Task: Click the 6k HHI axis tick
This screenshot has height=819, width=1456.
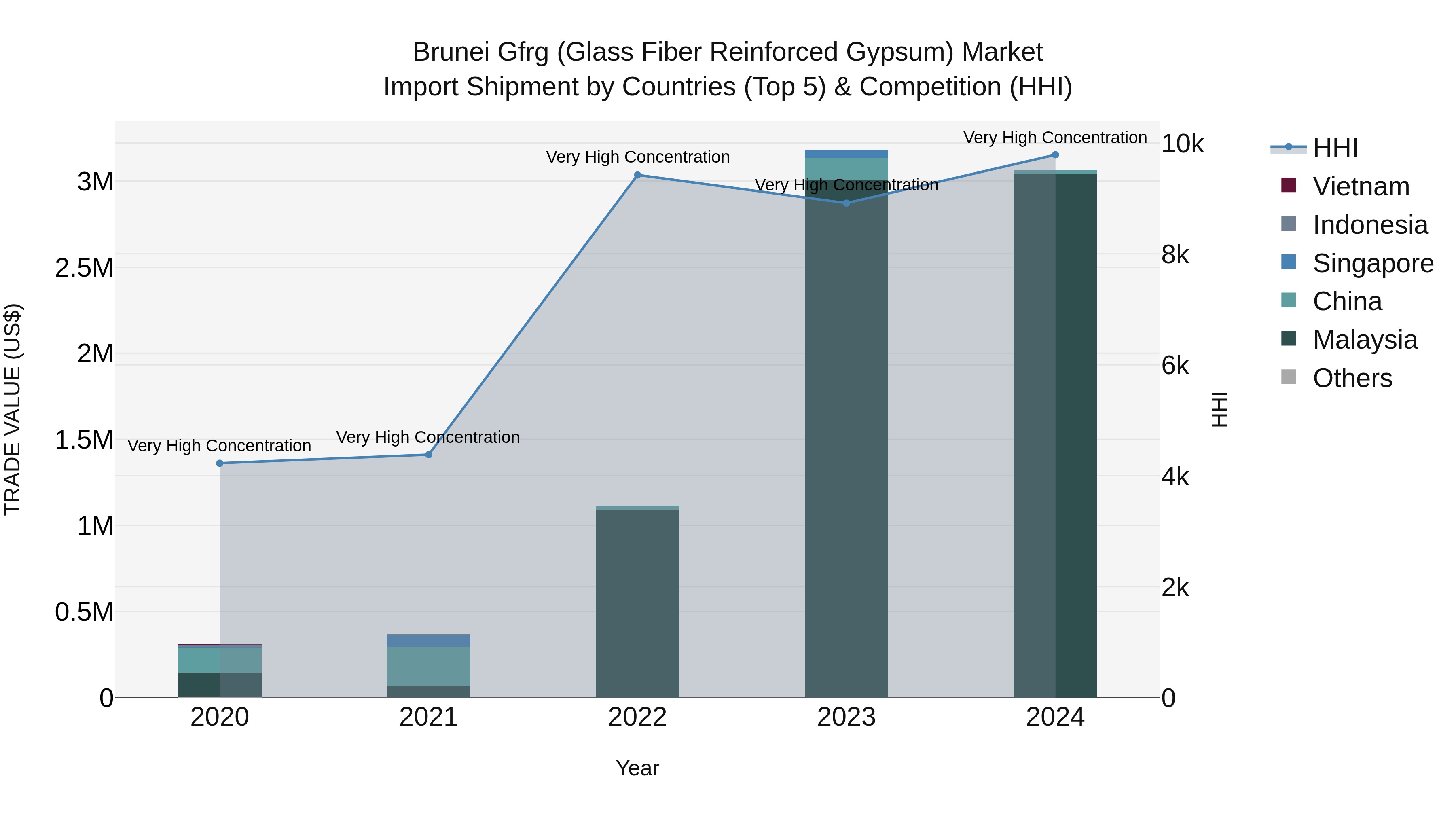Action: 1176,366
